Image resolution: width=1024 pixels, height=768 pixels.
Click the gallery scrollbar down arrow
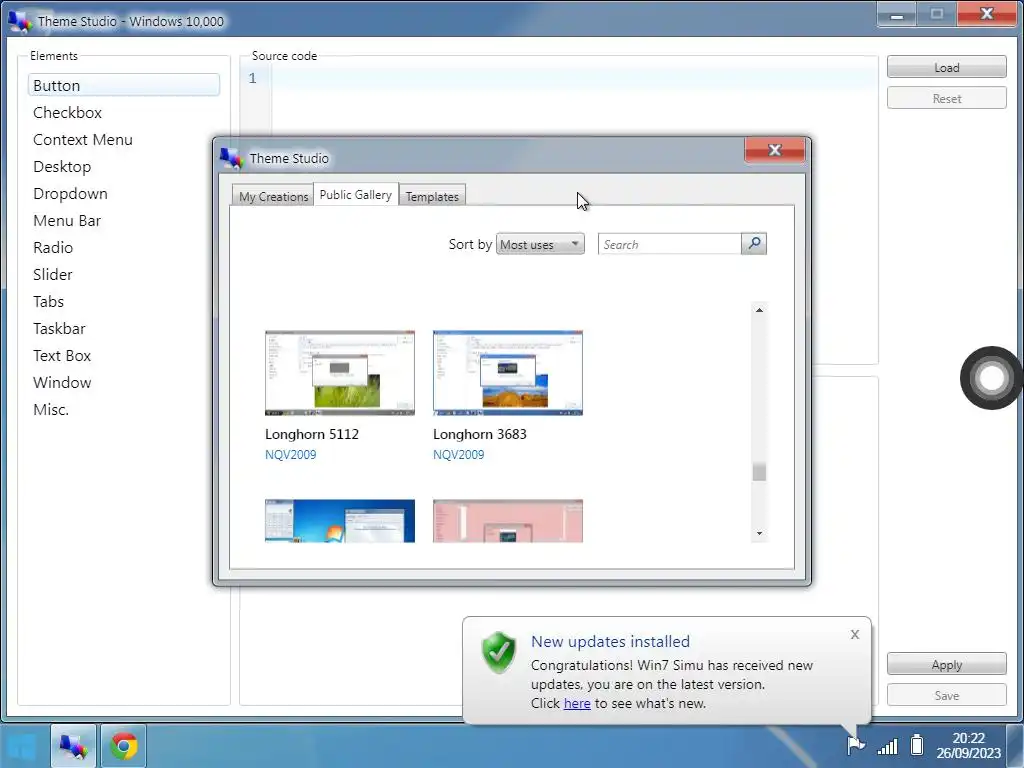click(759, 534)
